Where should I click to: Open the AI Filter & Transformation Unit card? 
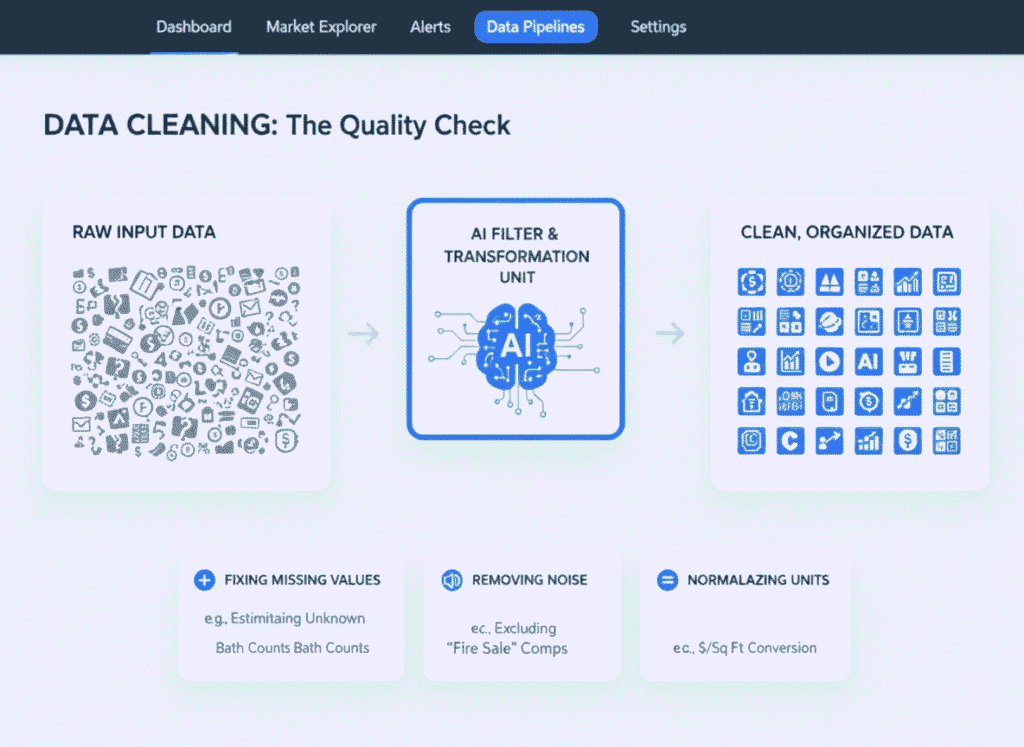(x=515, y=318)
